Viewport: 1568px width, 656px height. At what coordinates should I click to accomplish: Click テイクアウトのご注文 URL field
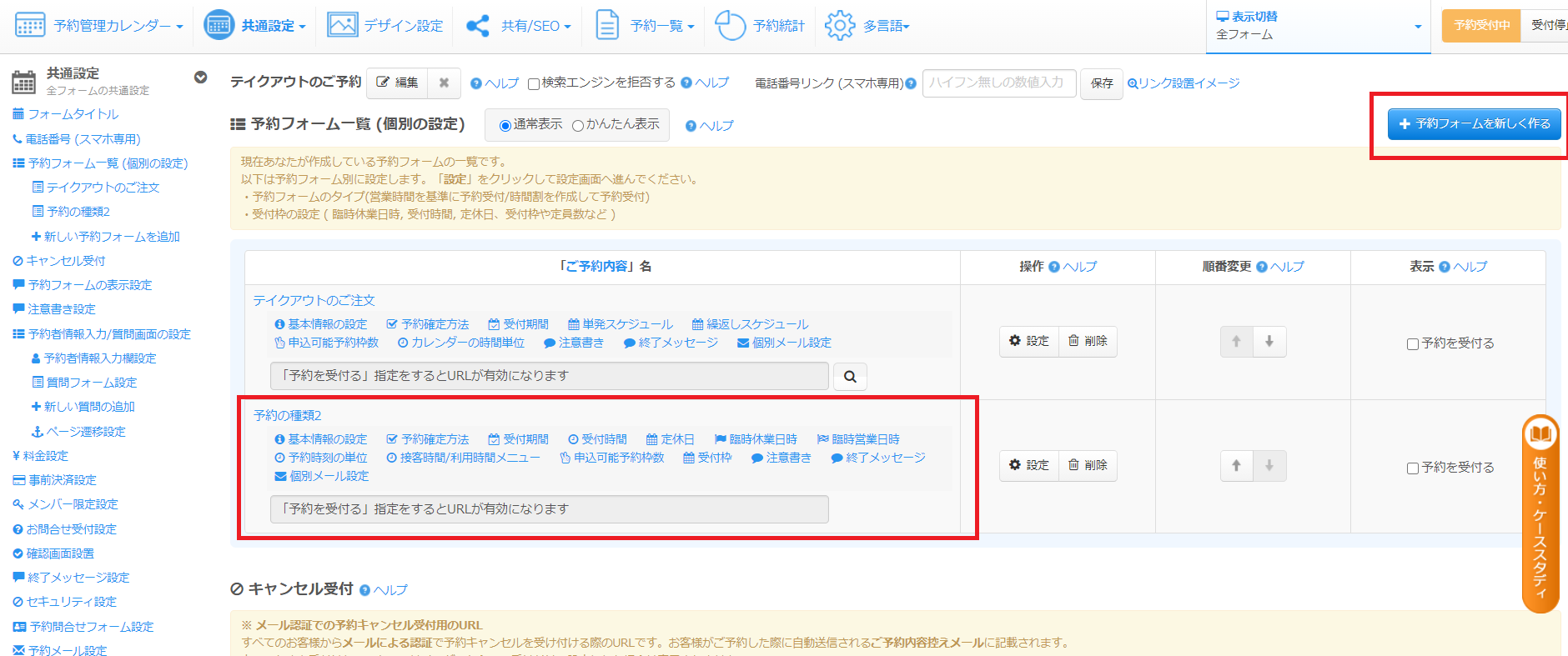coord(549,376)
